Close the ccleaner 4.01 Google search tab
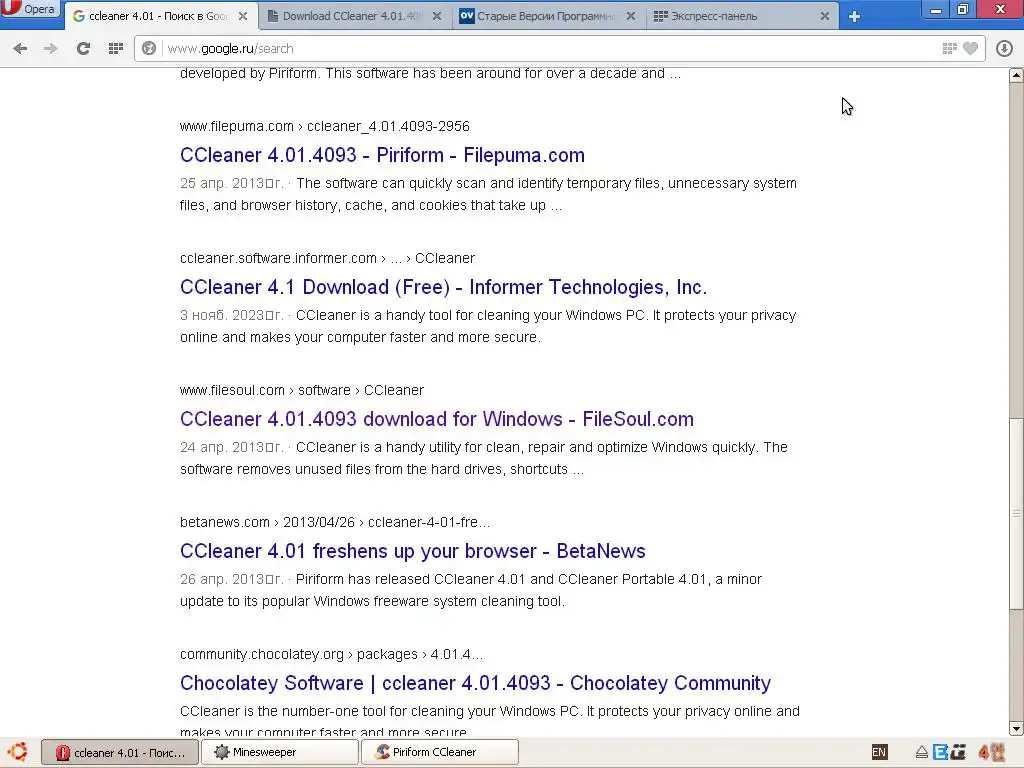The height and width of the screenshot is (768, 1024). tap(243, 16)
